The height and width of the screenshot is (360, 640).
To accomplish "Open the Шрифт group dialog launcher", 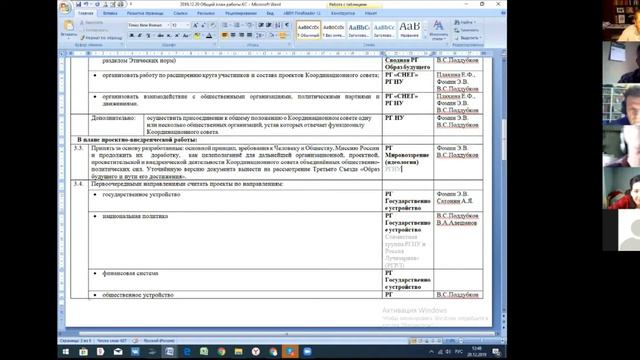I will [216, 44].
